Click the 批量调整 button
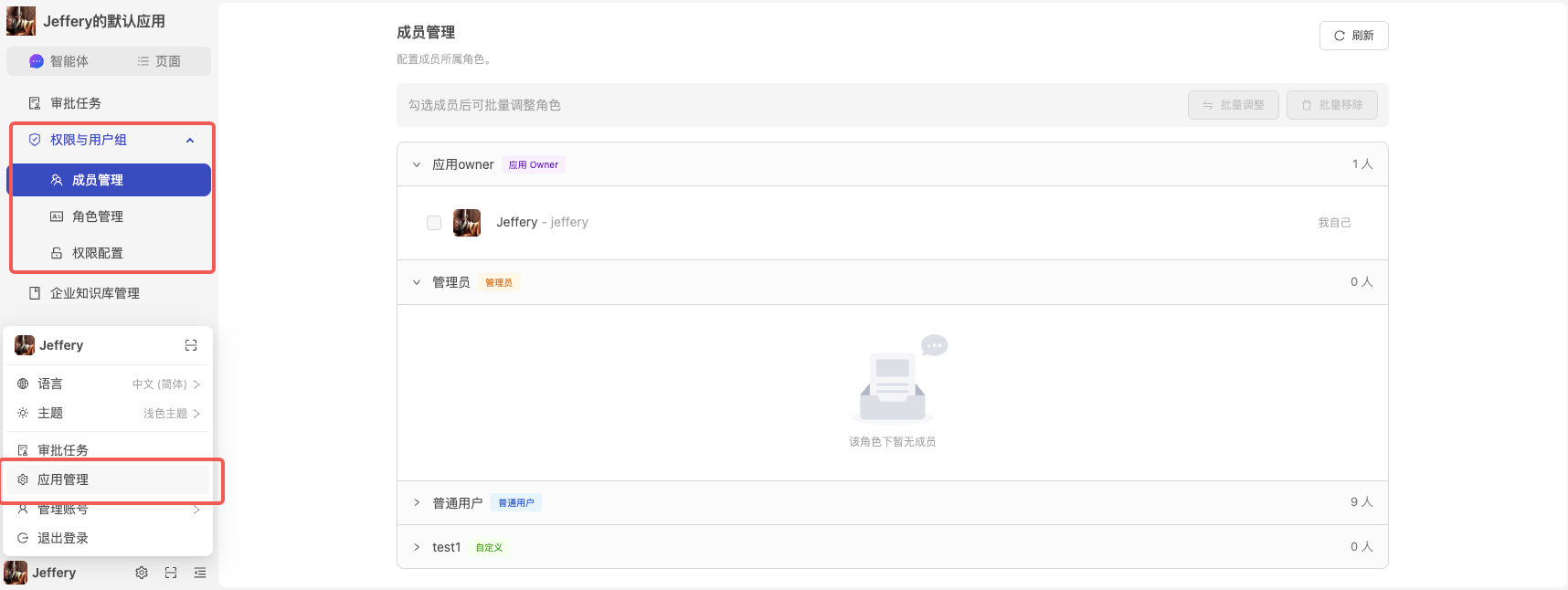 coord(1234,105)
